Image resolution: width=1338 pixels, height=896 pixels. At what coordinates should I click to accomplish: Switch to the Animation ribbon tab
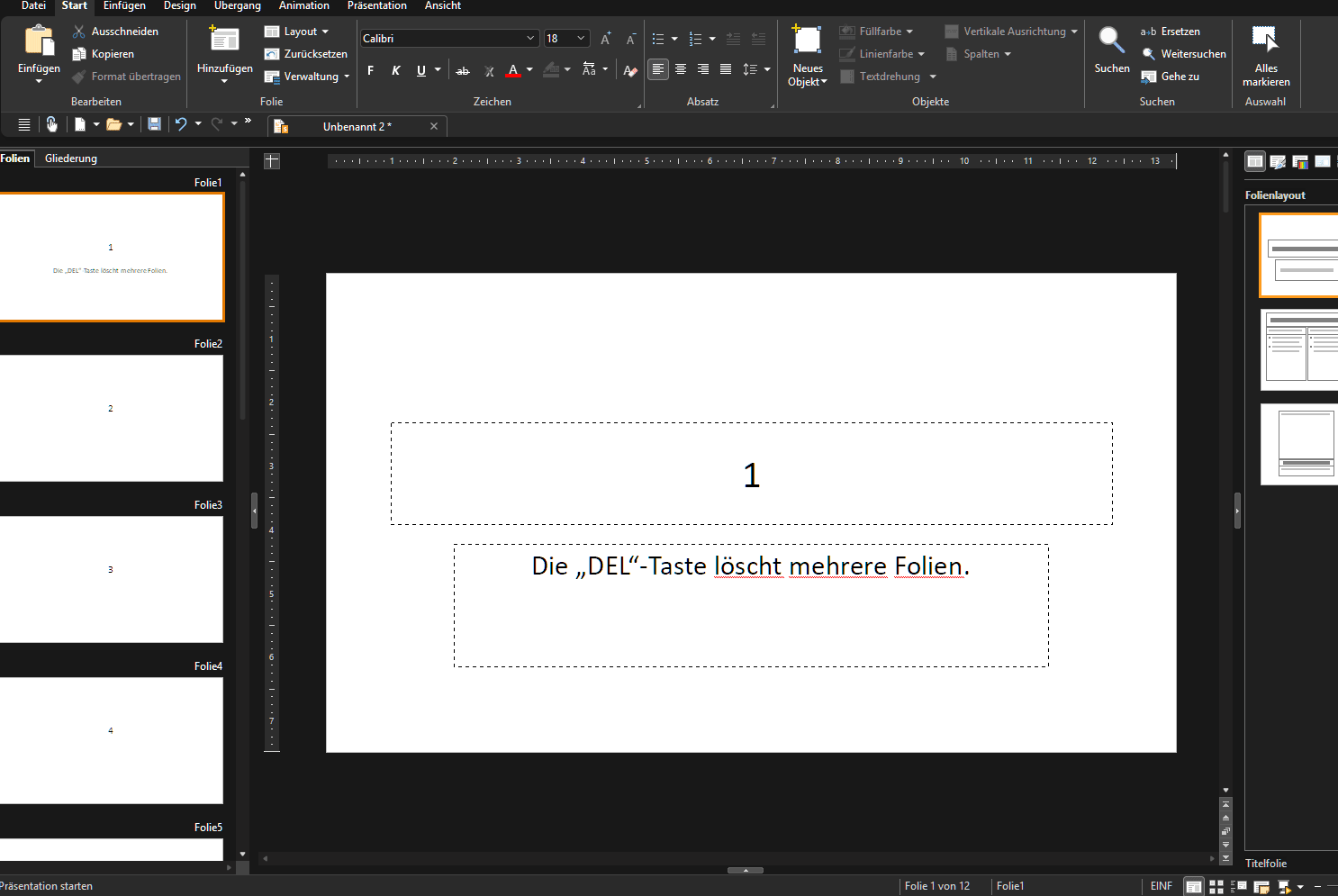304,6
